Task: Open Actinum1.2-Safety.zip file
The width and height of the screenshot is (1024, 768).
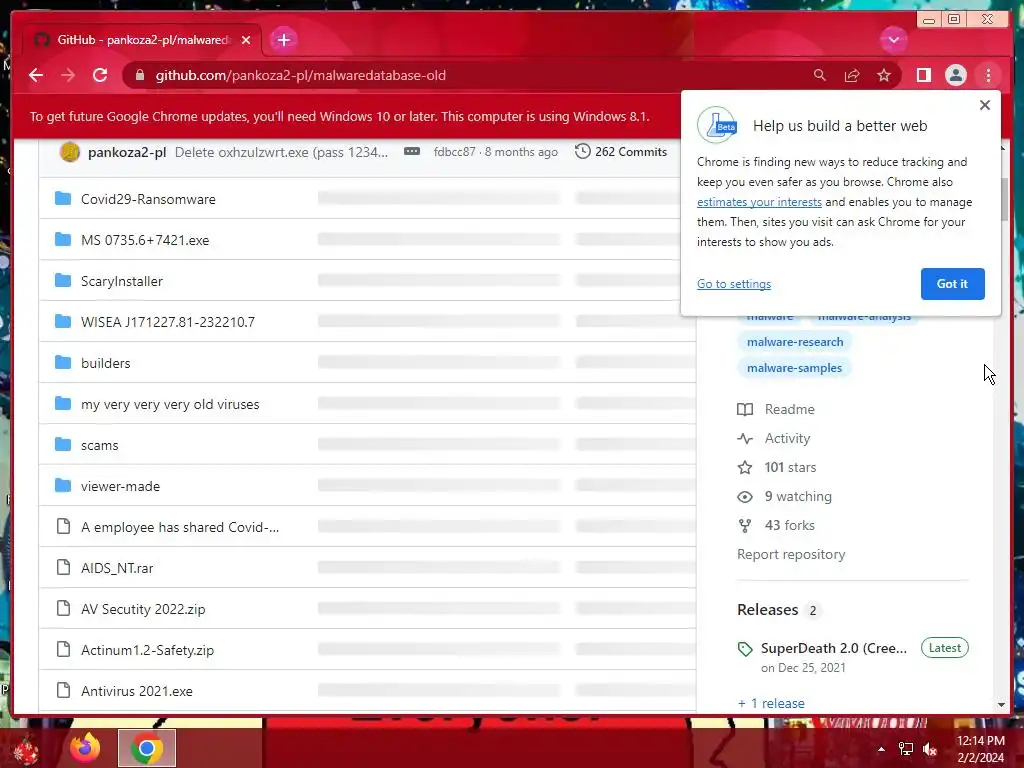Action: pyautogui.click(x=147, y=650)
